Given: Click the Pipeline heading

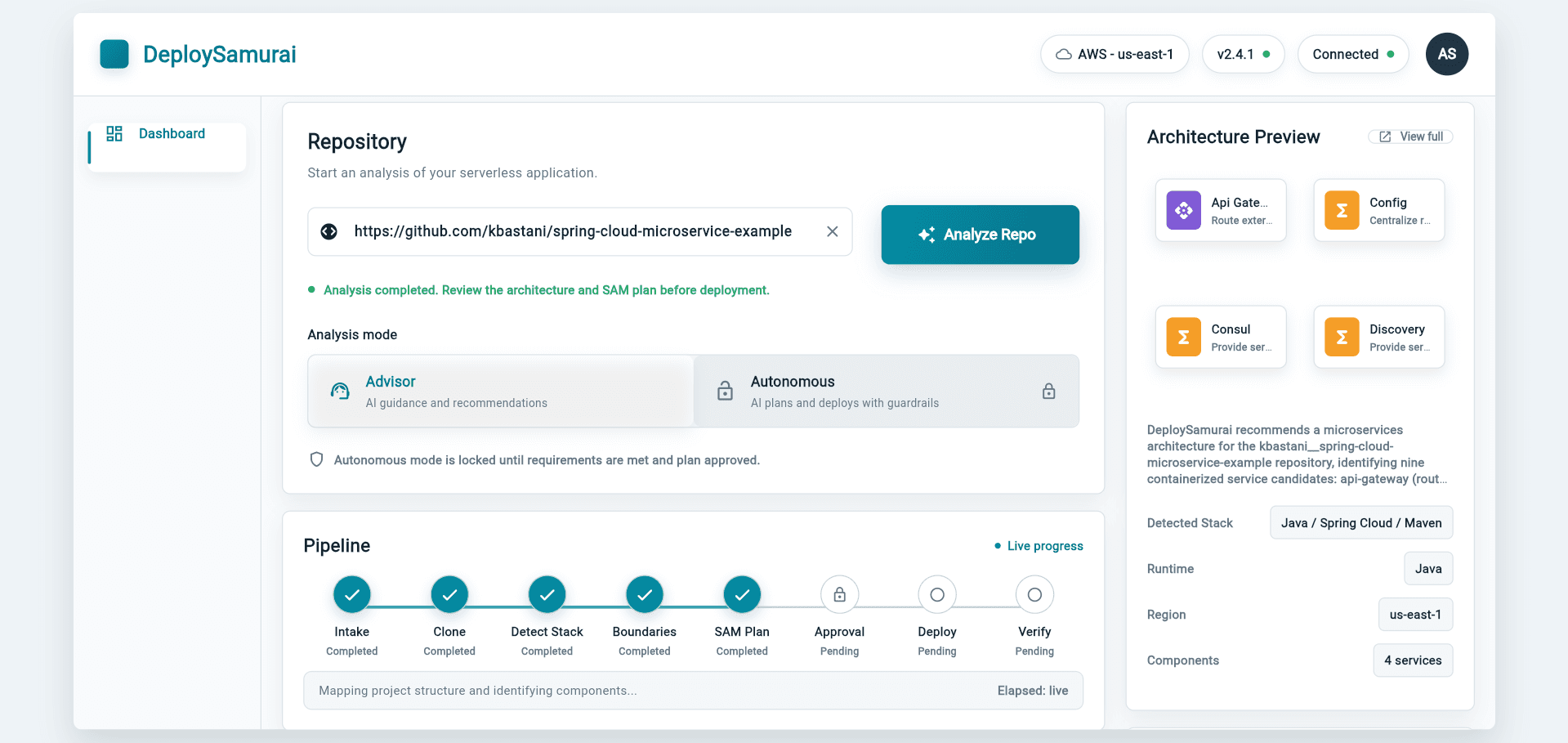Looking at the screenshot, I should (337, 545).
